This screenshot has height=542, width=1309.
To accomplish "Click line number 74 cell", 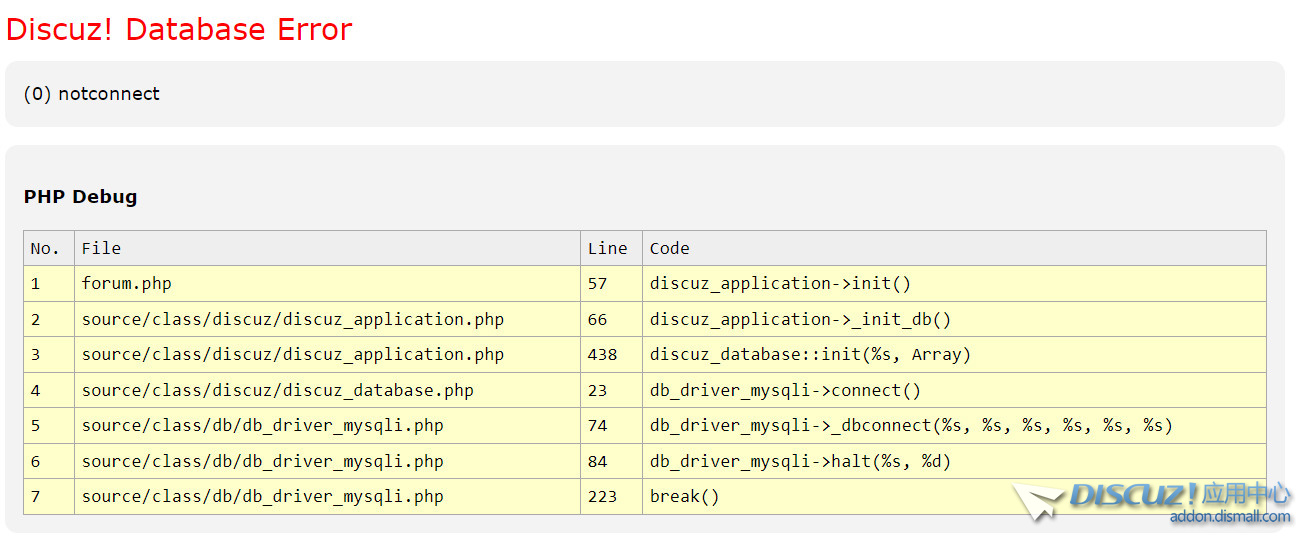I will pyautogui.click(x=612, y=426).
